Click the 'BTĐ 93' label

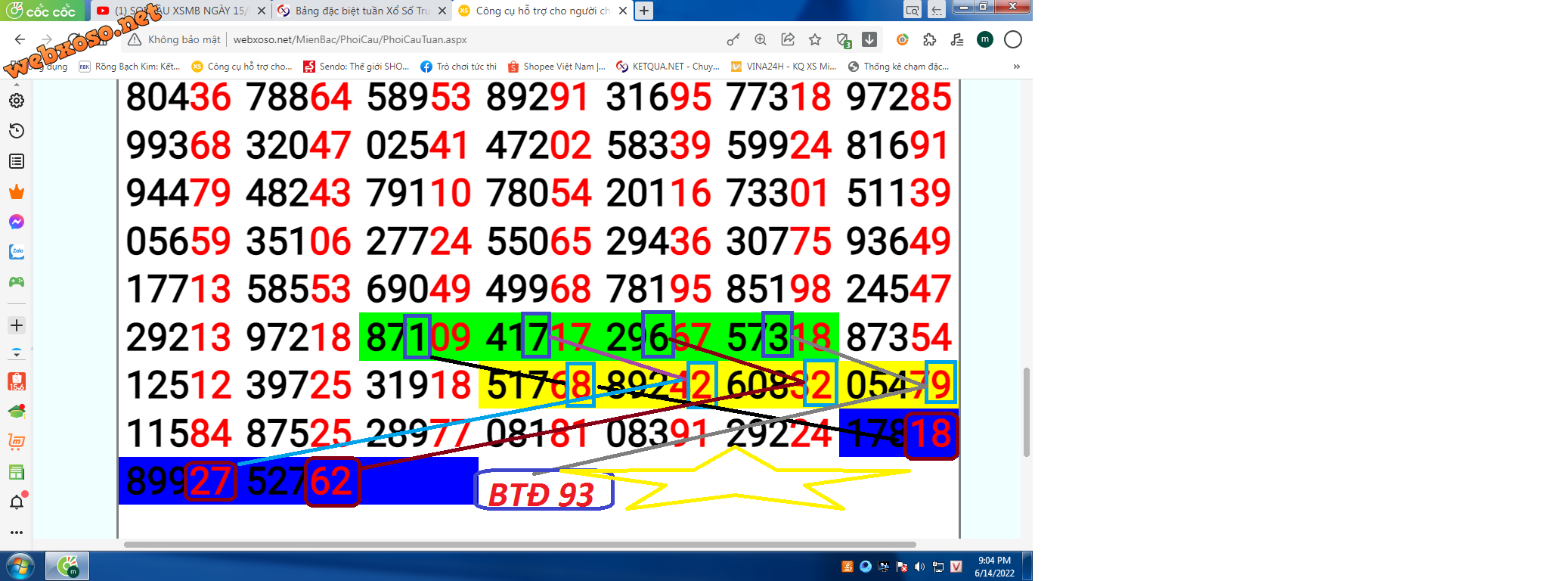click(x=541, y=495)
